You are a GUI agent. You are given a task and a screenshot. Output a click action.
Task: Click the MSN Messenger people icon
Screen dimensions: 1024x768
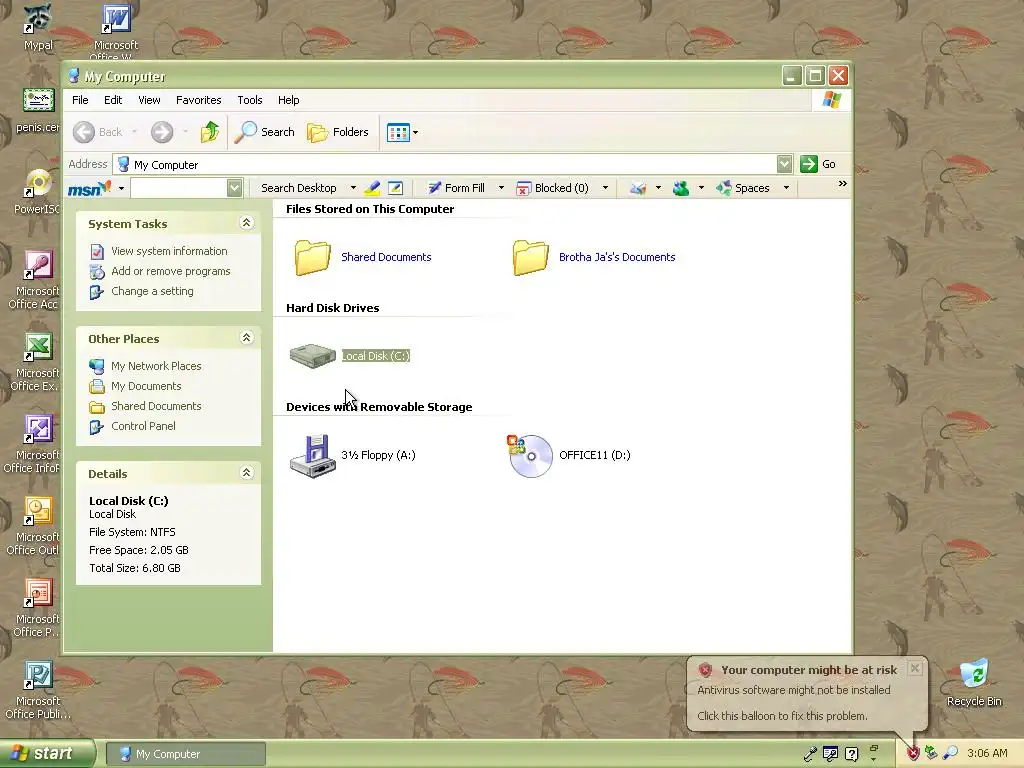coord(681,188)
